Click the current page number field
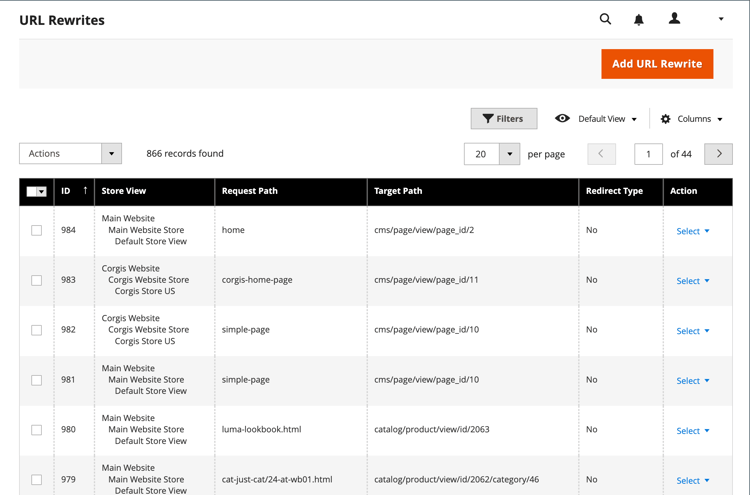Viewport: 750px width, 495px height. click(648, 154)
